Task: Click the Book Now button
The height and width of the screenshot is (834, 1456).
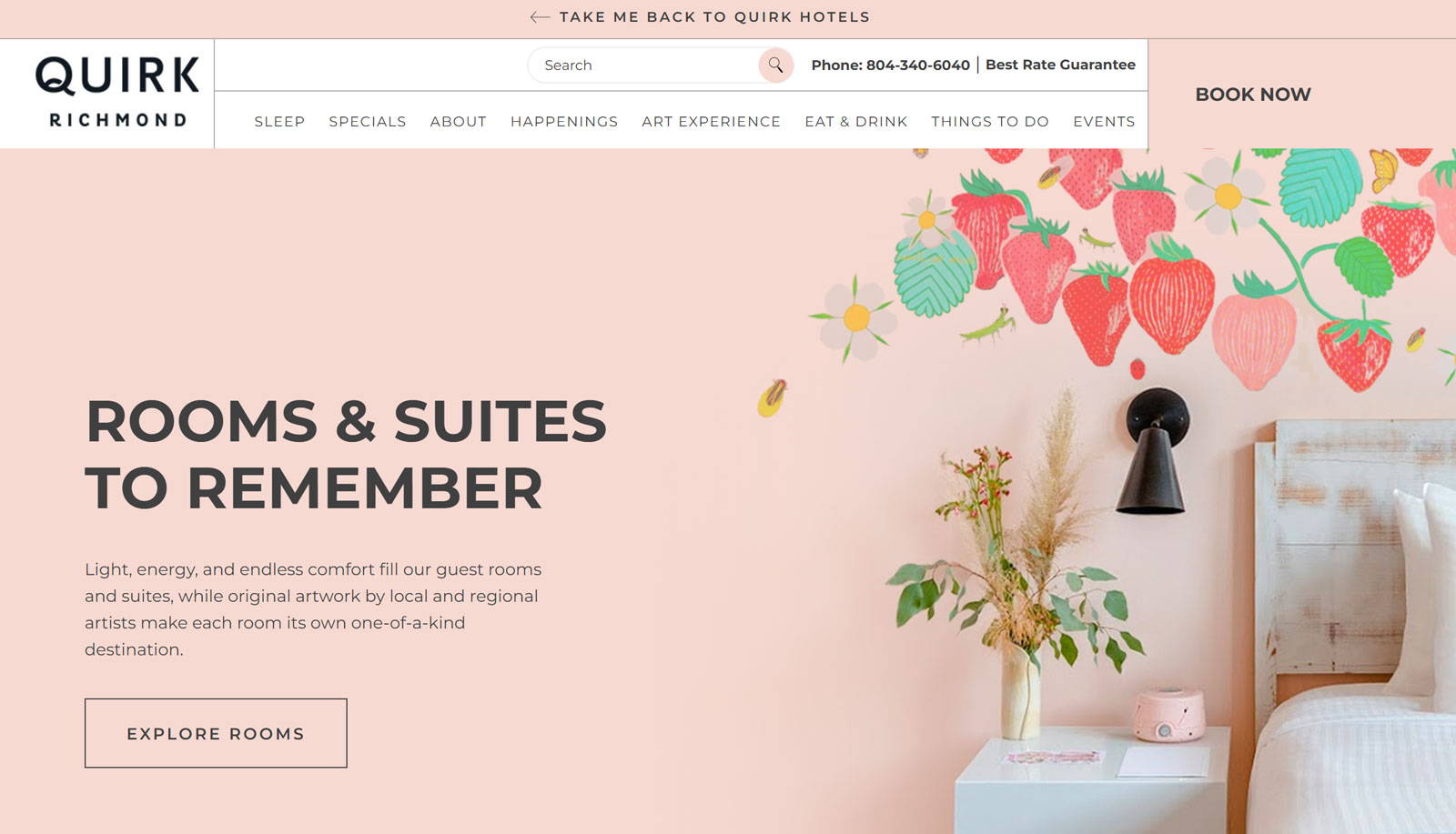Action: 1253,95
